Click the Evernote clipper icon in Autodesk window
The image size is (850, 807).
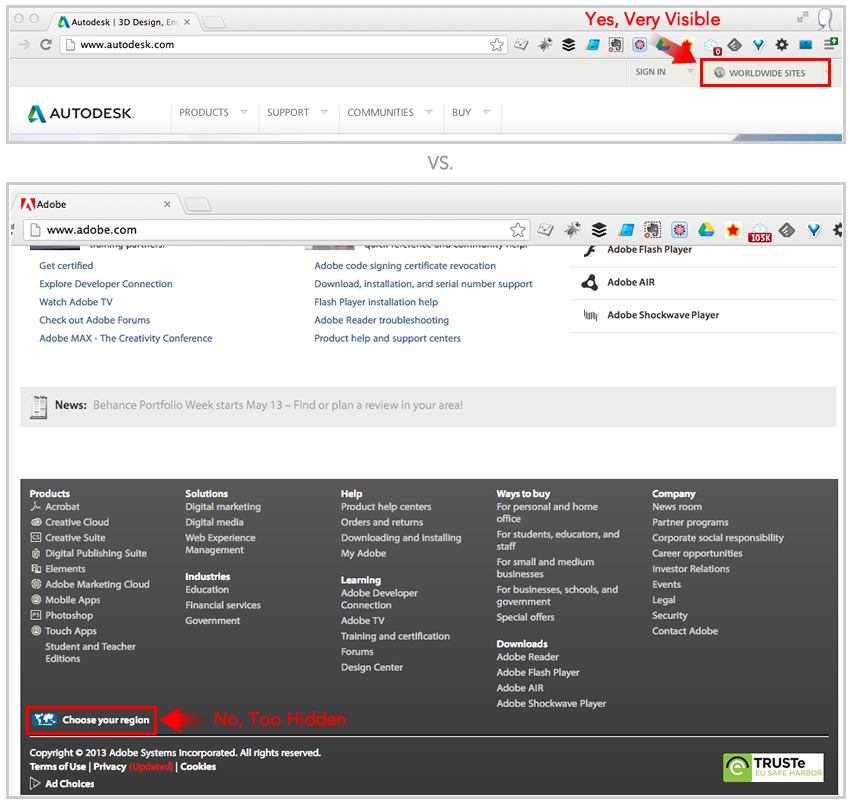(616, 44)
